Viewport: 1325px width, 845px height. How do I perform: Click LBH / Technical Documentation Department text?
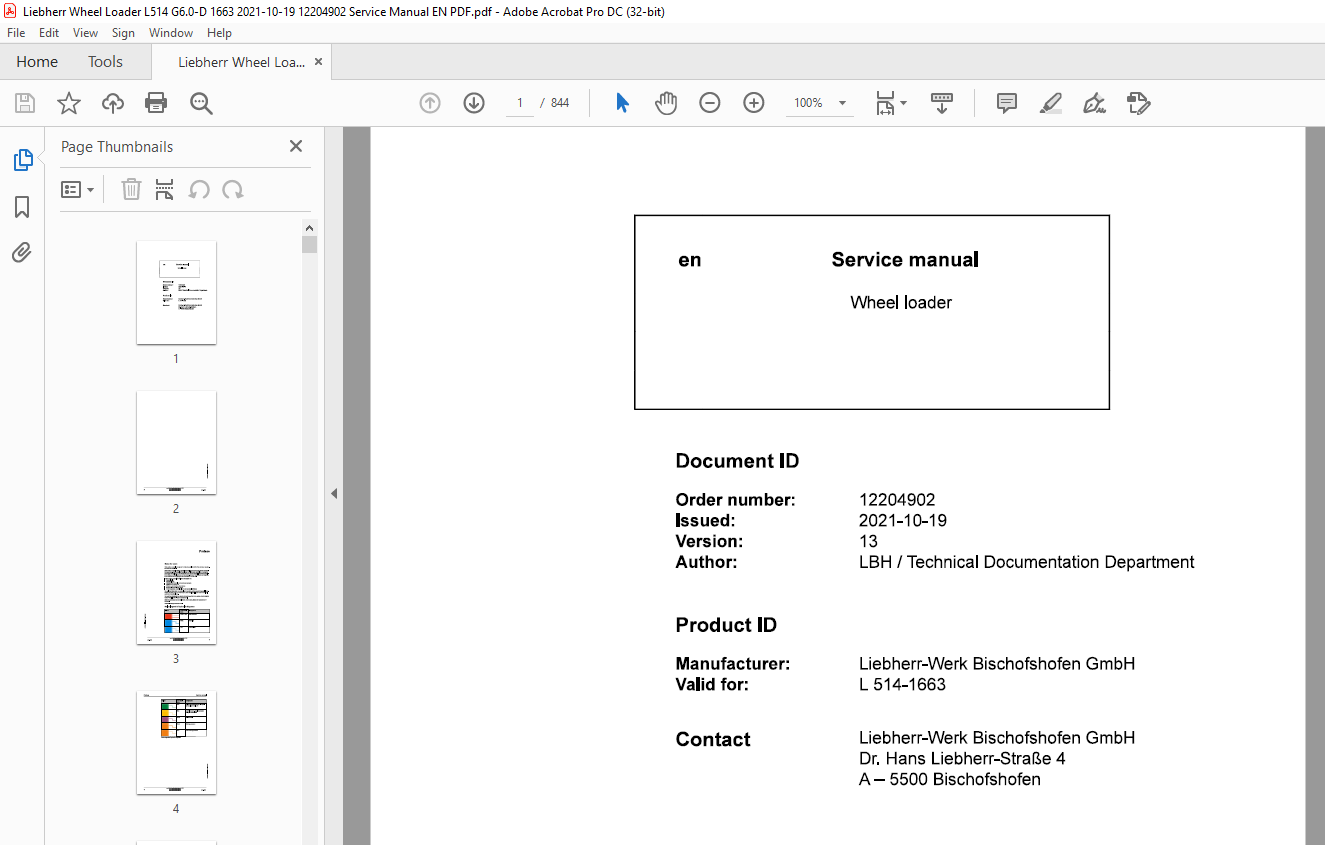point(1026,562)
